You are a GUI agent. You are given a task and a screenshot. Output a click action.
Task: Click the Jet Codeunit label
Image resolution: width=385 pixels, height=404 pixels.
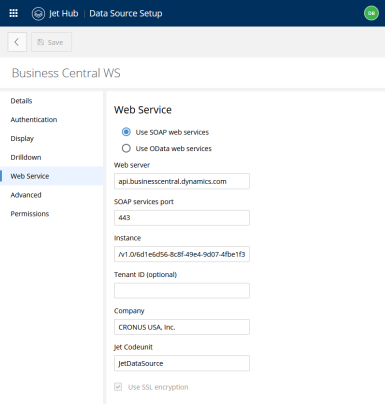click(133, 347)
